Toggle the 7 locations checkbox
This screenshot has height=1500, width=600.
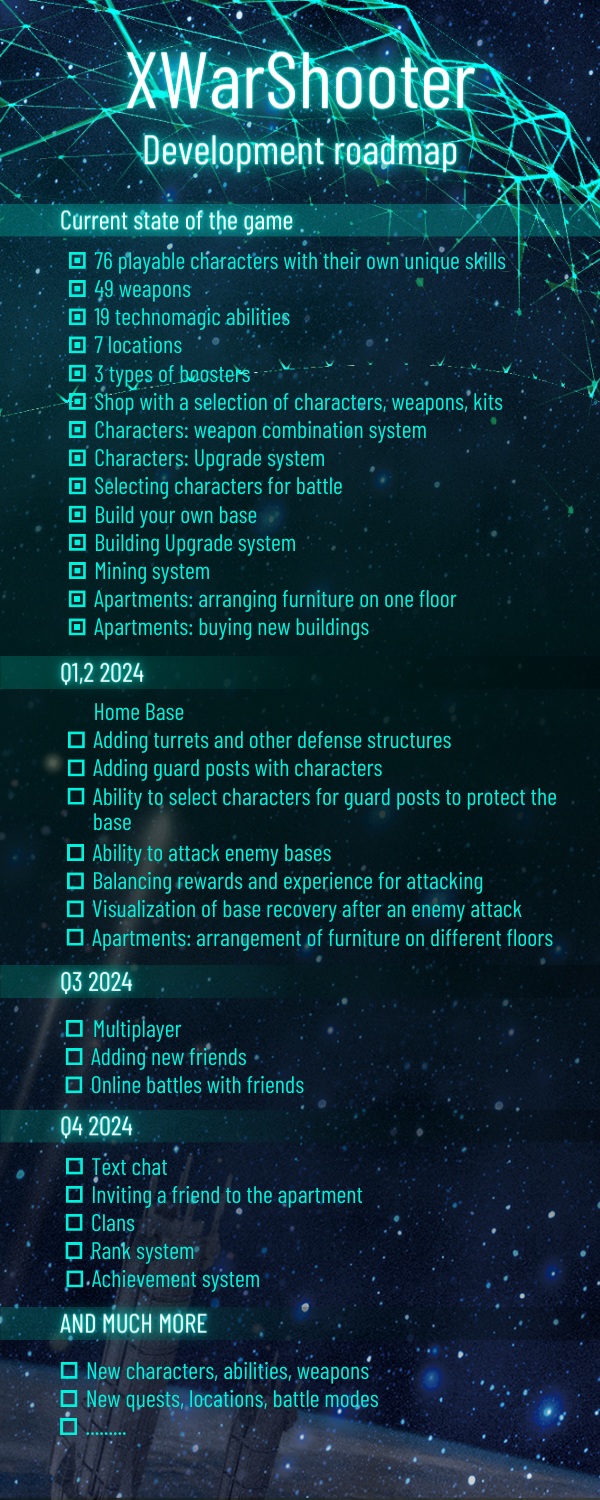(x=77, y=346)
